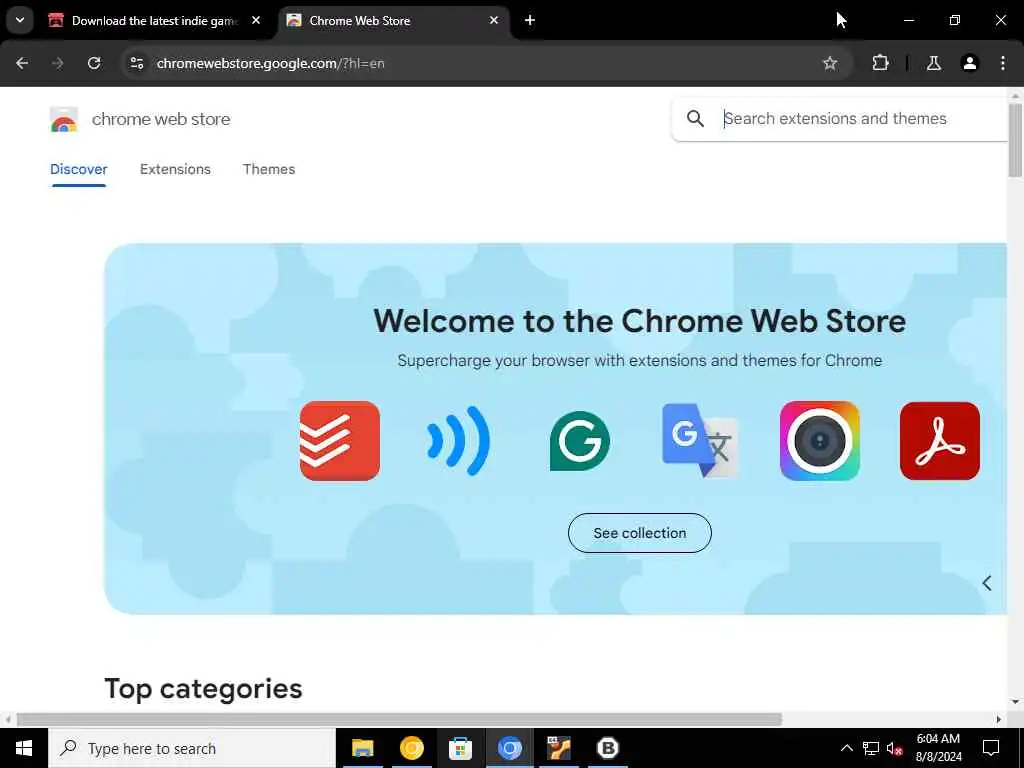Click the Welcome to the Chrome Web Store heading
Viewport: 1024px width, 768px height.
(639, 321)
